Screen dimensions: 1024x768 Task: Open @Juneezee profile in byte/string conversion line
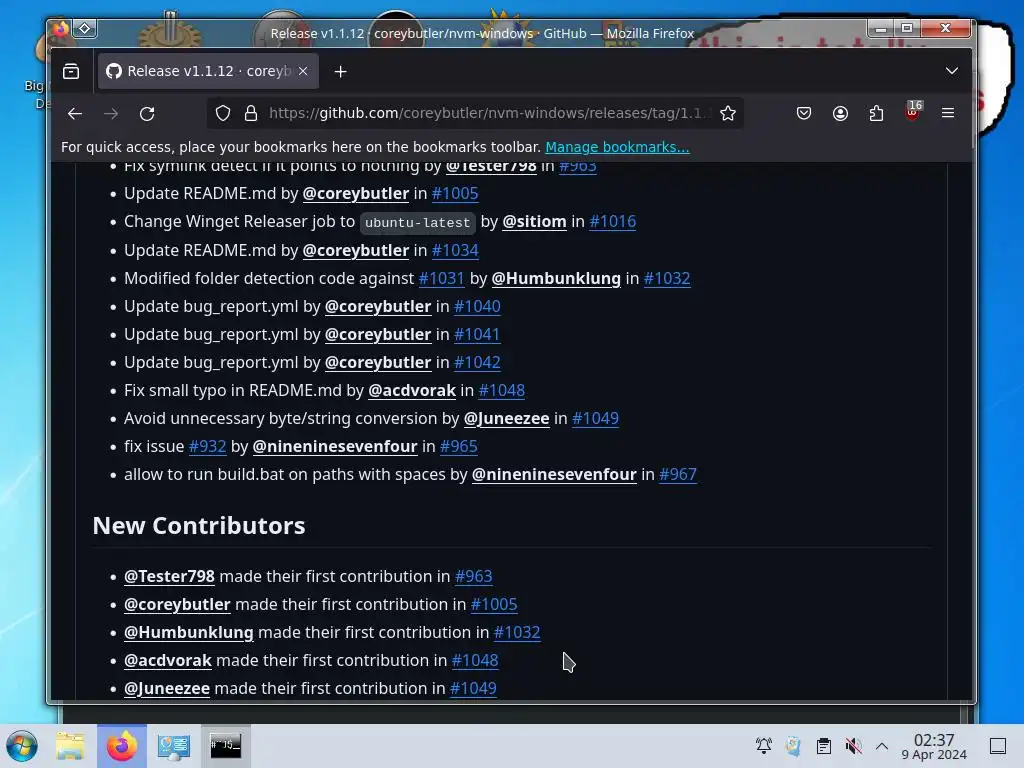tap(506, 419)
